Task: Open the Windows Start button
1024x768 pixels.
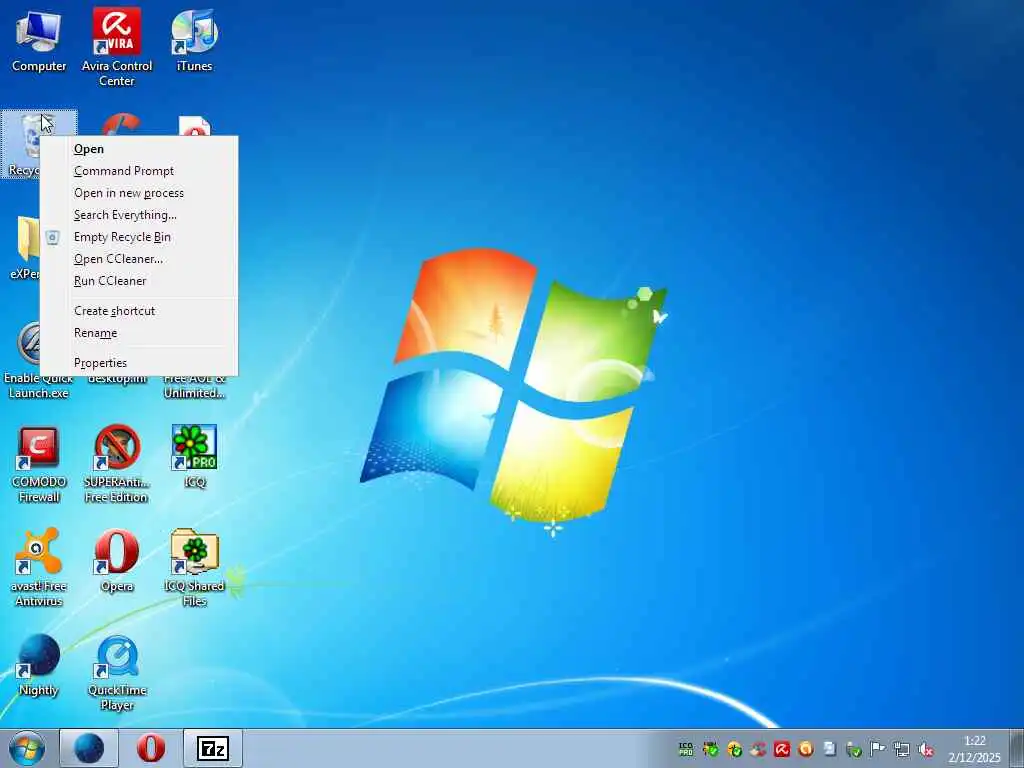Action: point(27,748)
